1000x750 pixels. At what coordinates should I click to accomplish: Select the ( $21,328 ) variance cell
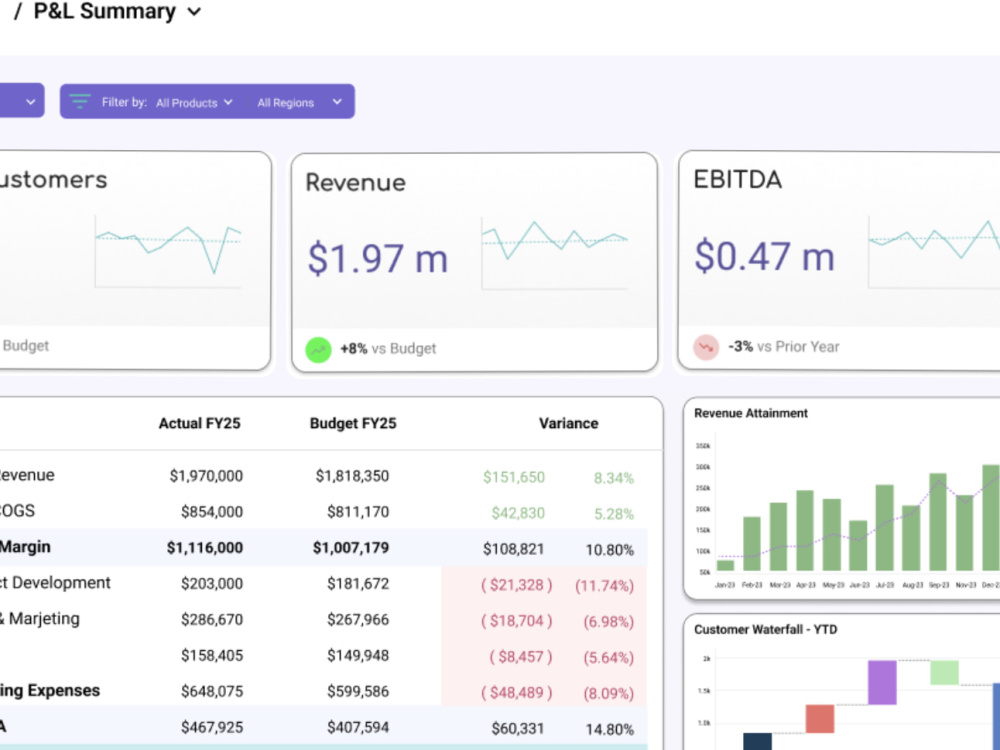517,585
